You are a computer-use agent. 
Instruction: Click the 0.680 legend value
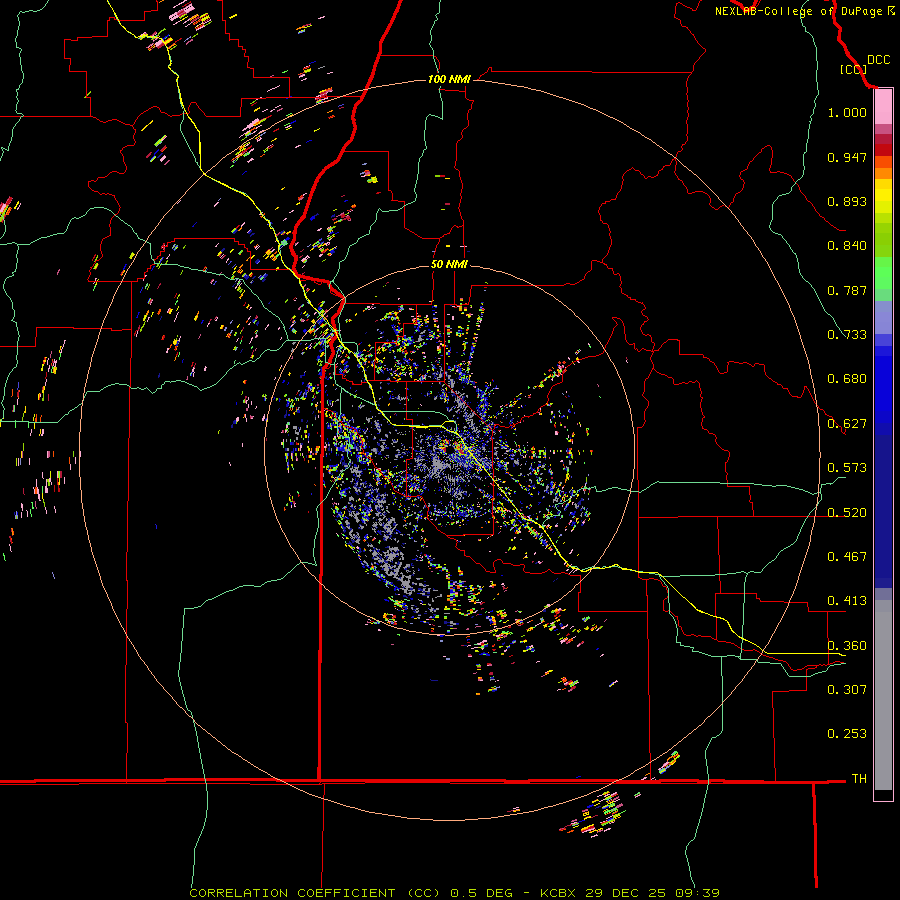coord(847,379)
